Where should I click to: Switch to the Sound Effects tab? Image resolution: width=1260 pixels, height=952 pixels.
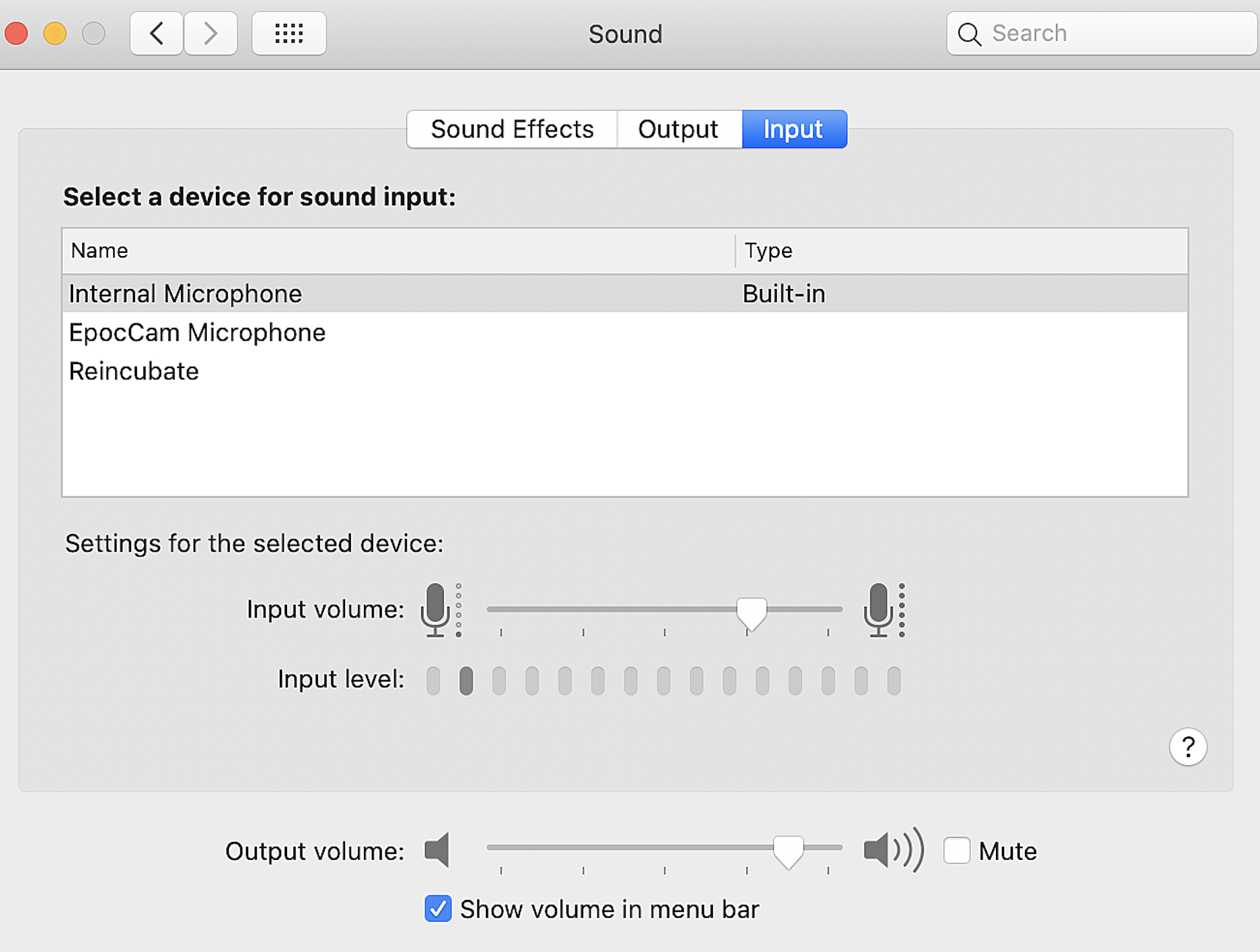coord(512,129)
